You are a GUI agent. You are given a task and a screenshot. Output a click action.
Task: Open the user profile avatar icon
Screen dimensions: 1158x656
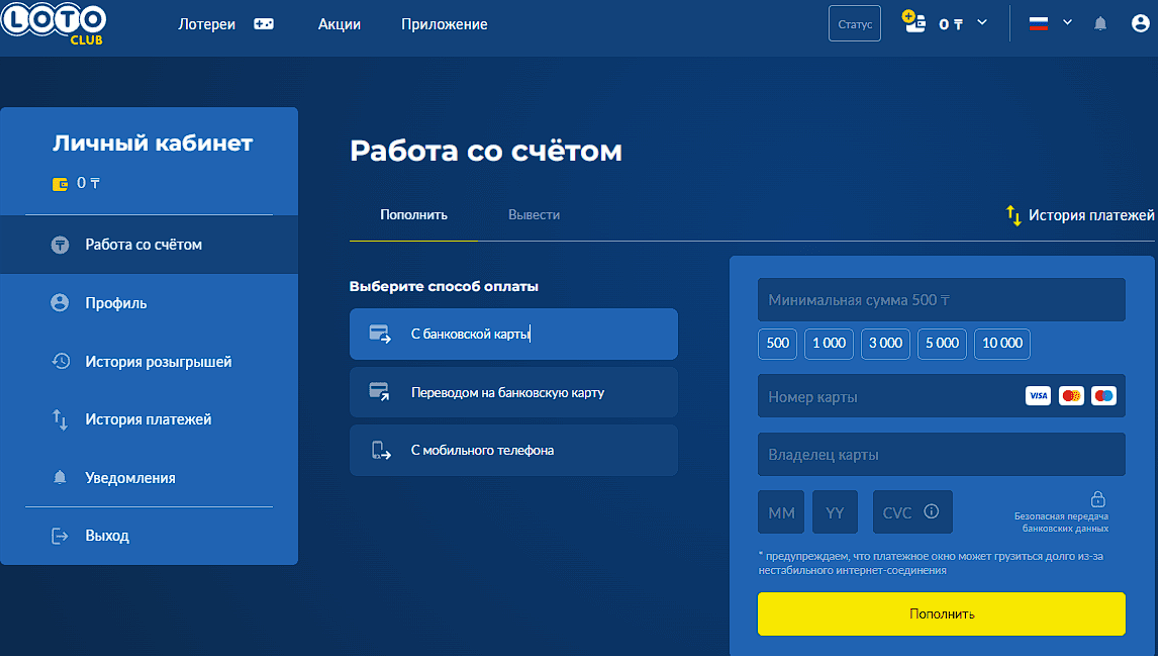[x=1140, y=24]
